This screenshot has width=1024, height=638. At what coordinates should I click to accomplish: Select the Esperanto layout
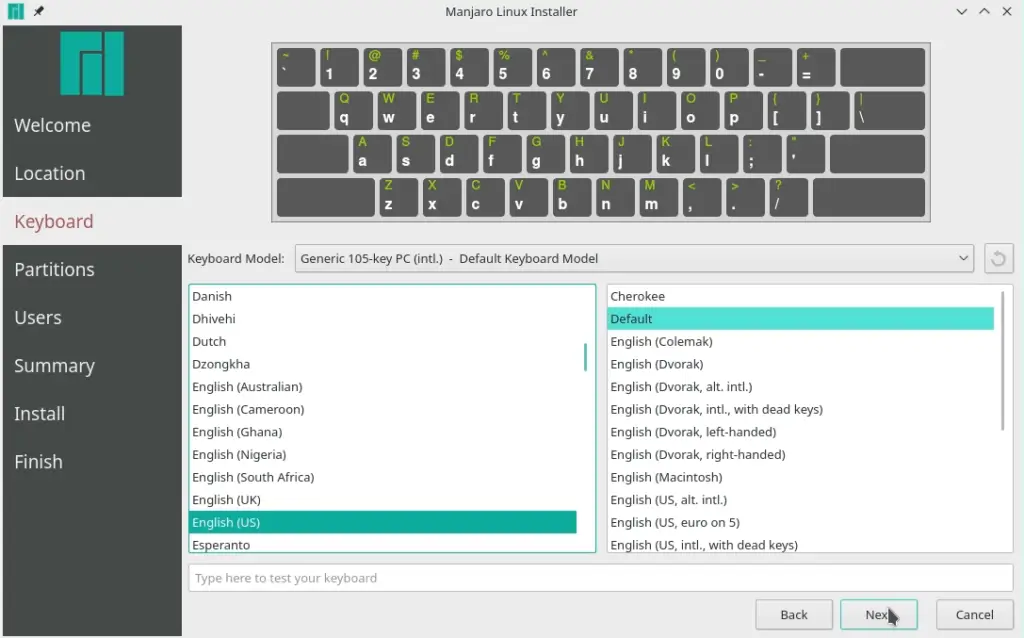[383, 544]
